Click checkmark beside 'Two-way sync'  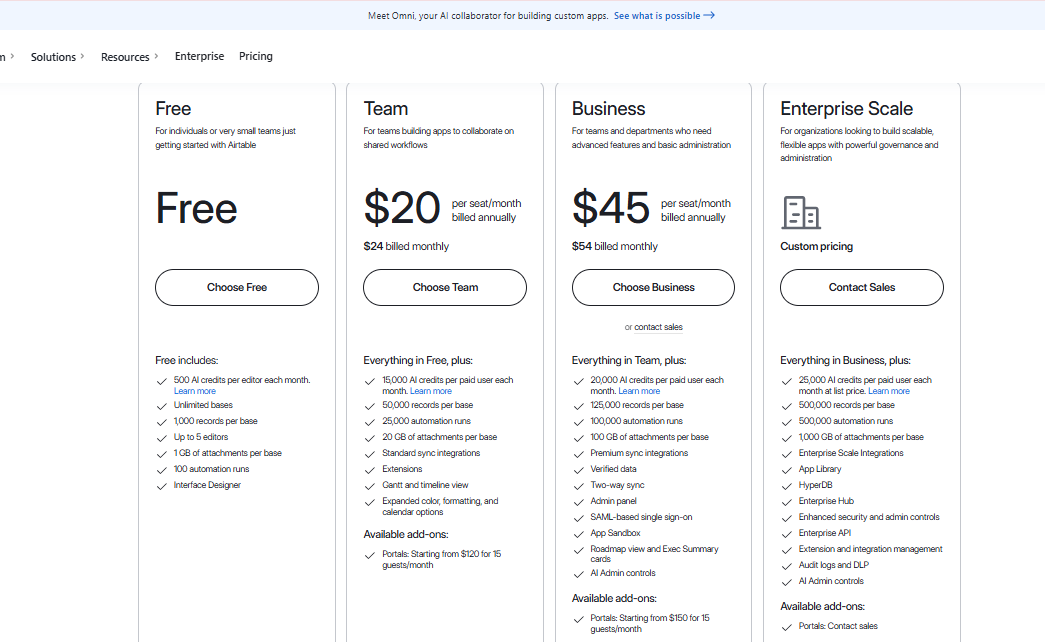pyautogui.click(x=578, y=486)
